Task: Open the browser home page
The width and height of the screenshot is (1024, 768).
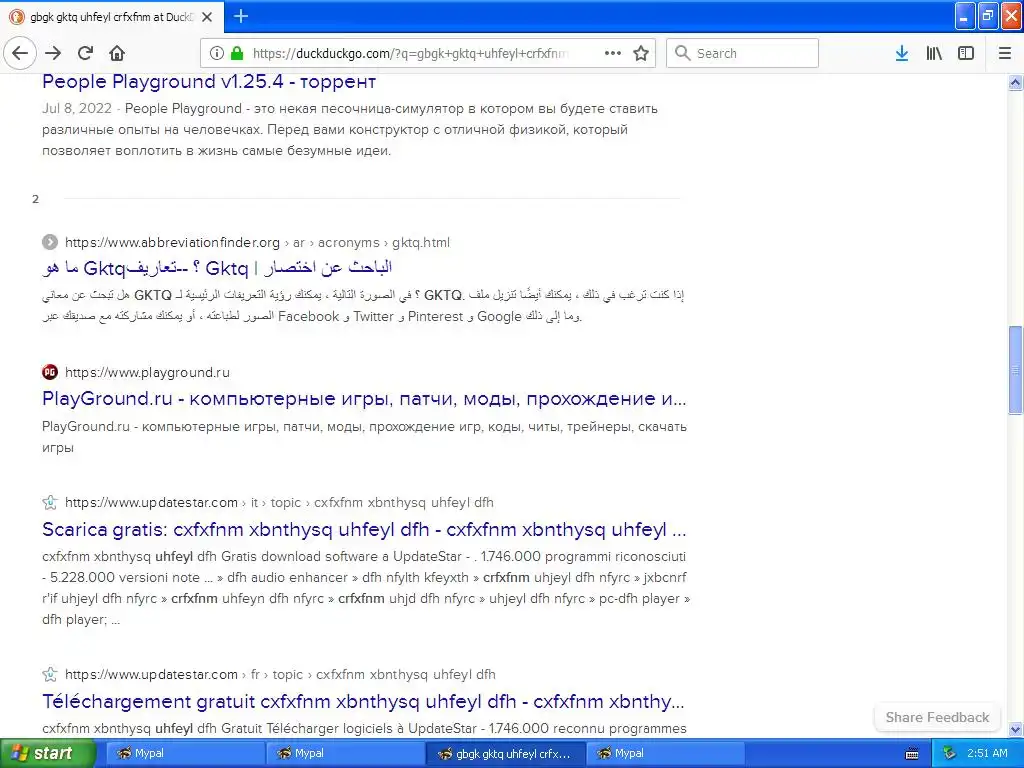Action: [x=117, y=53]
